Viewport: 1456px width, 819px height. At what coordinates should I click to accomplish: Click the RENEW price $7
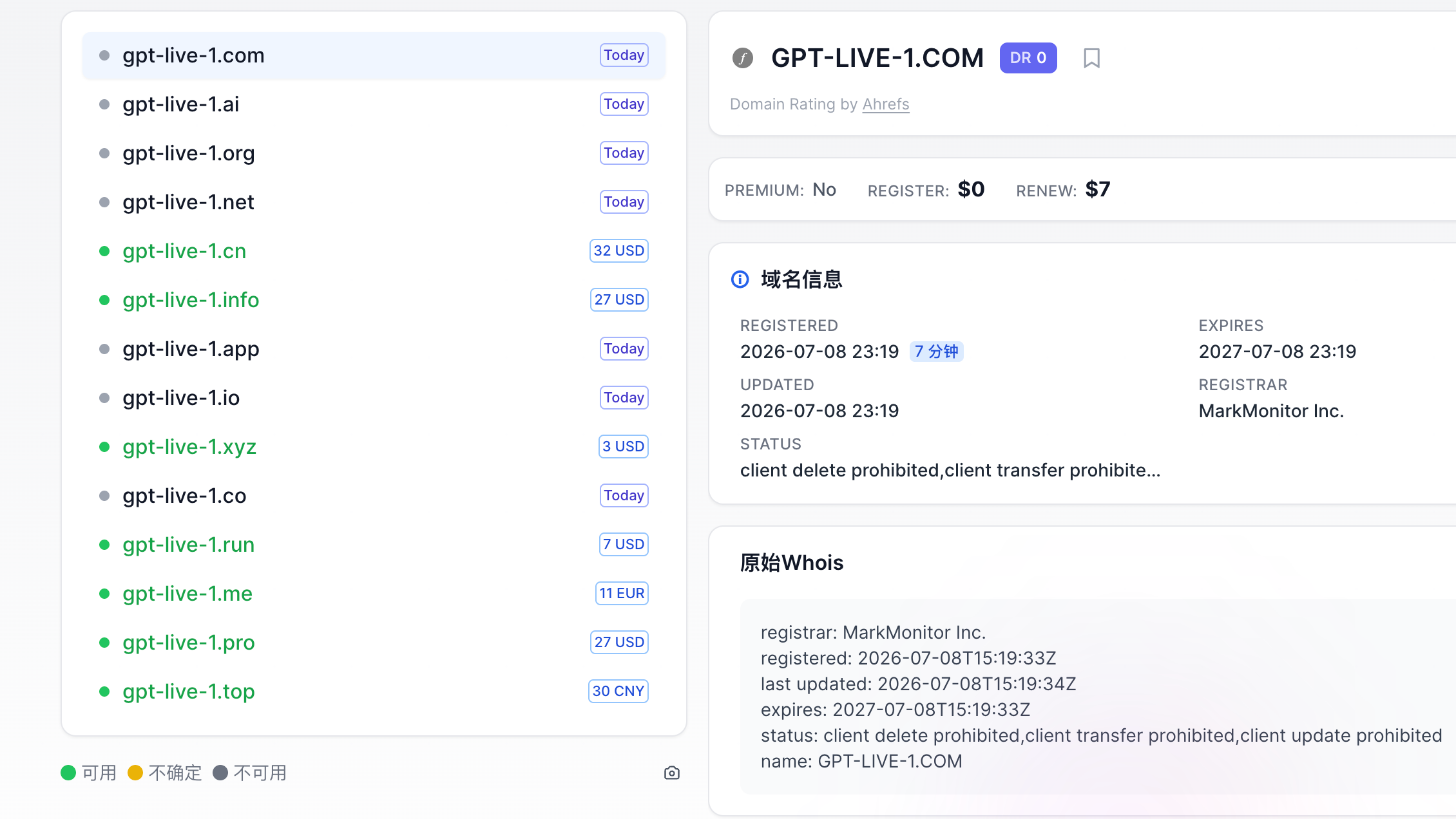[x=1098, y=189]
